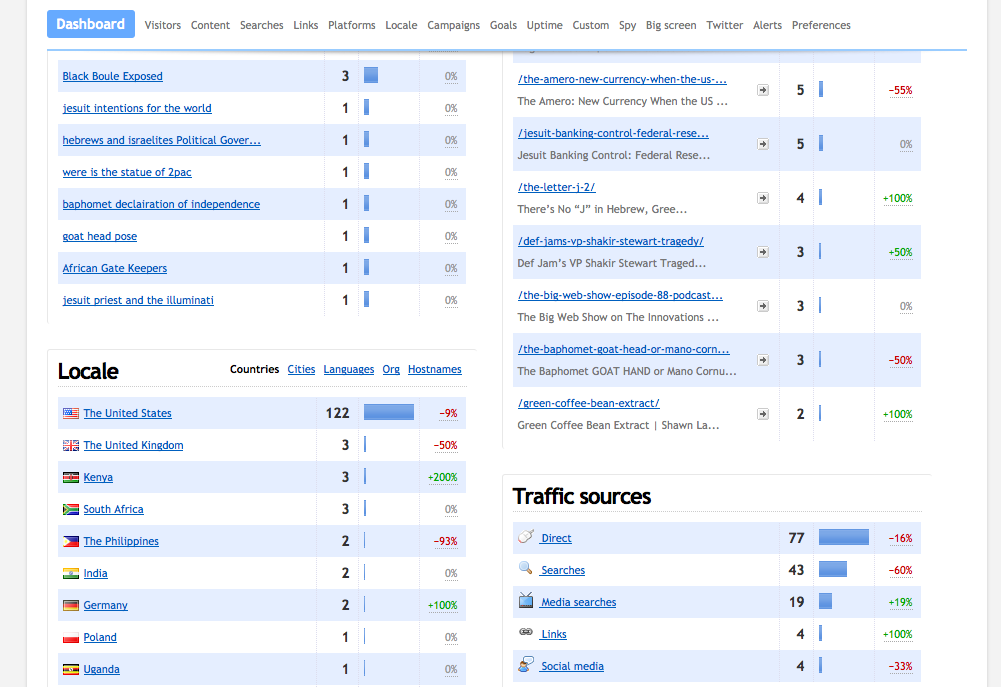Click the Media searches icon
Screen dimensions: 1001x687
click(525, 601)
